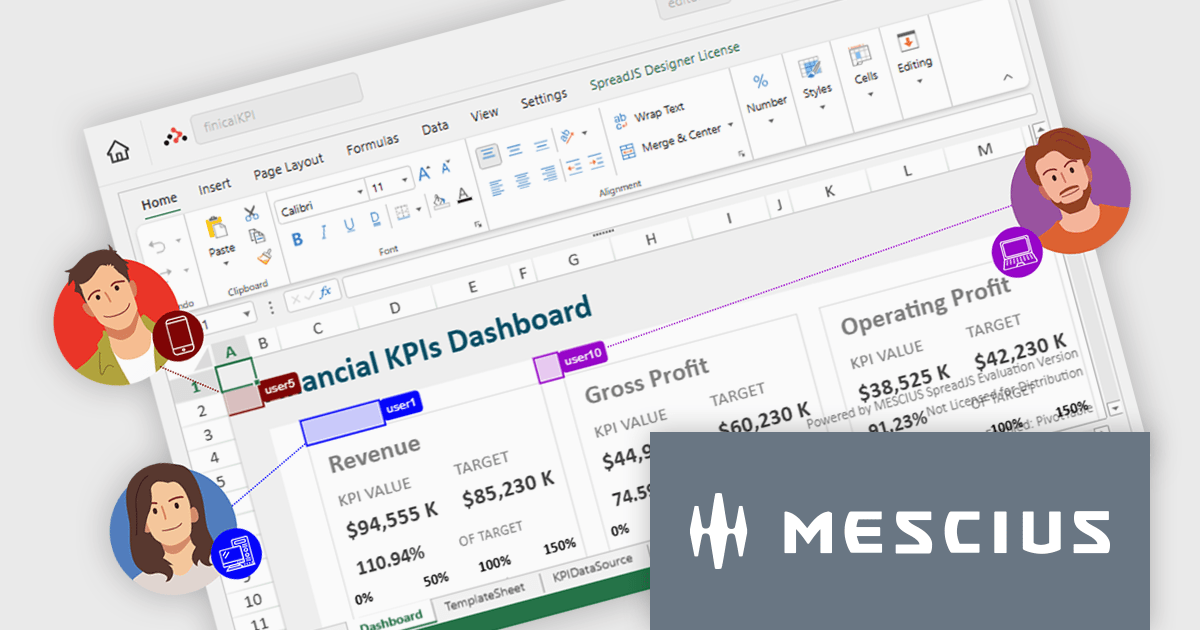
Task: Open the Undo history dropdown arrow
Action: point(177,241)
